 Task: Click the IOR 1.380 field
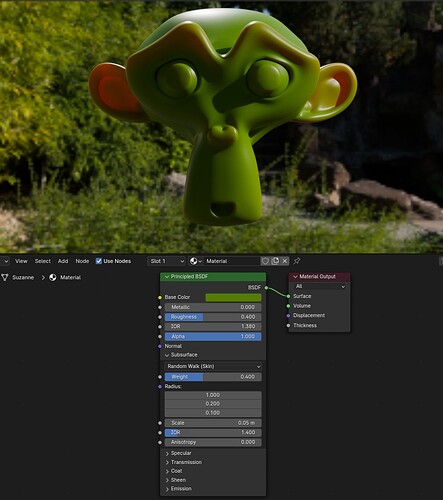(213, 326)
